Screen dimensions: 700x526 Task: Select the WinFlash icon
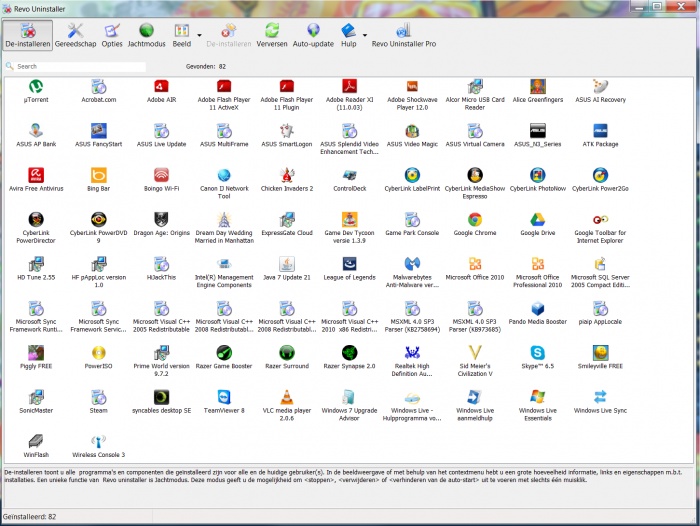tap(36, 441)
